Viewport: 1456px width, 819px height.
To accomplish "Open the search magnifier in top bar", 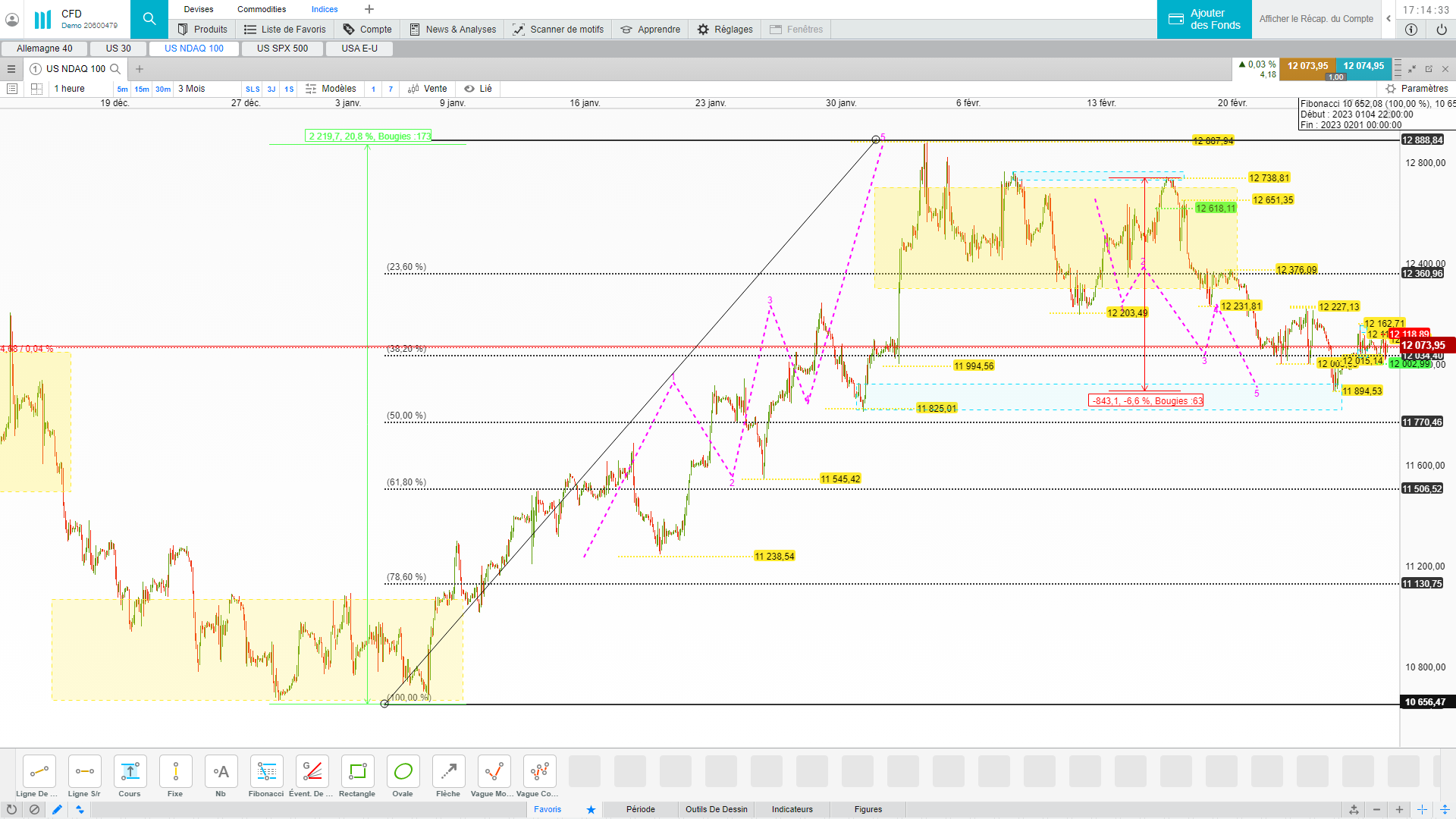I will pyautogui.click(x=149, y=19).
